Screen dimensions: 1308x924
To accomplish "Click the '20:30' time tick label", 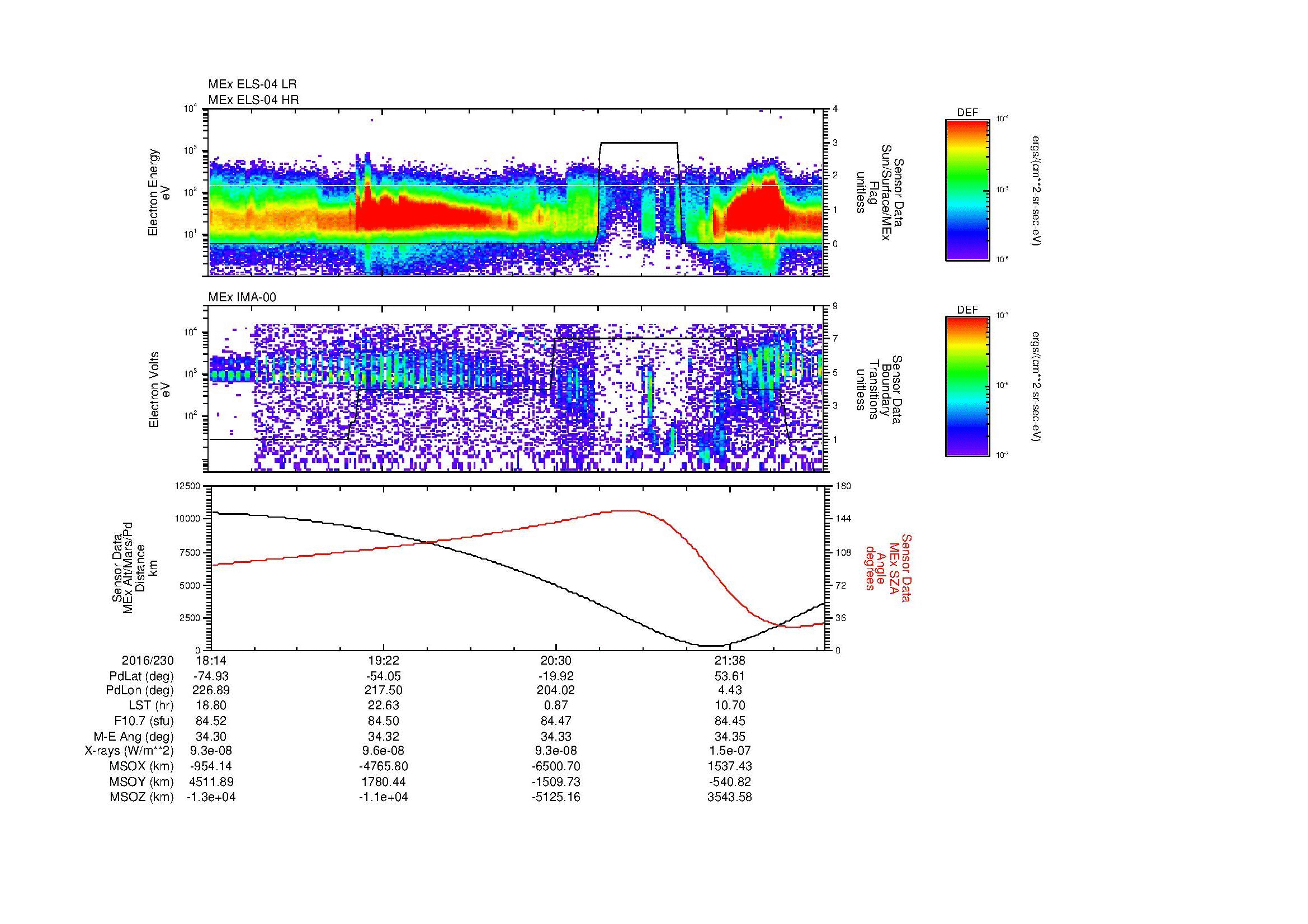I will (556, 660).
